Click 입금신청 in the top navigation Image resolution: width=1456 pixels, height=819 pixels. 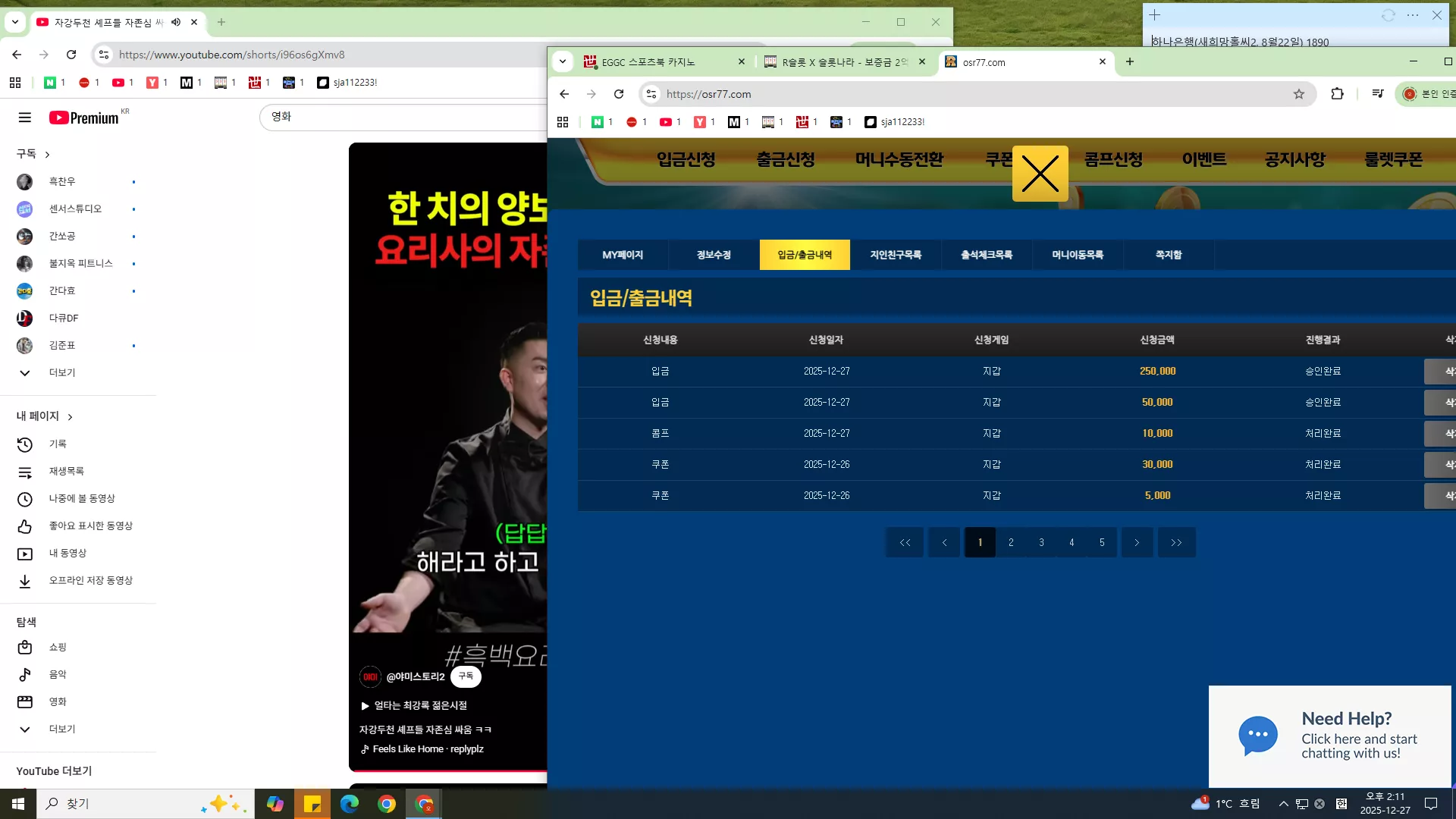686,159
